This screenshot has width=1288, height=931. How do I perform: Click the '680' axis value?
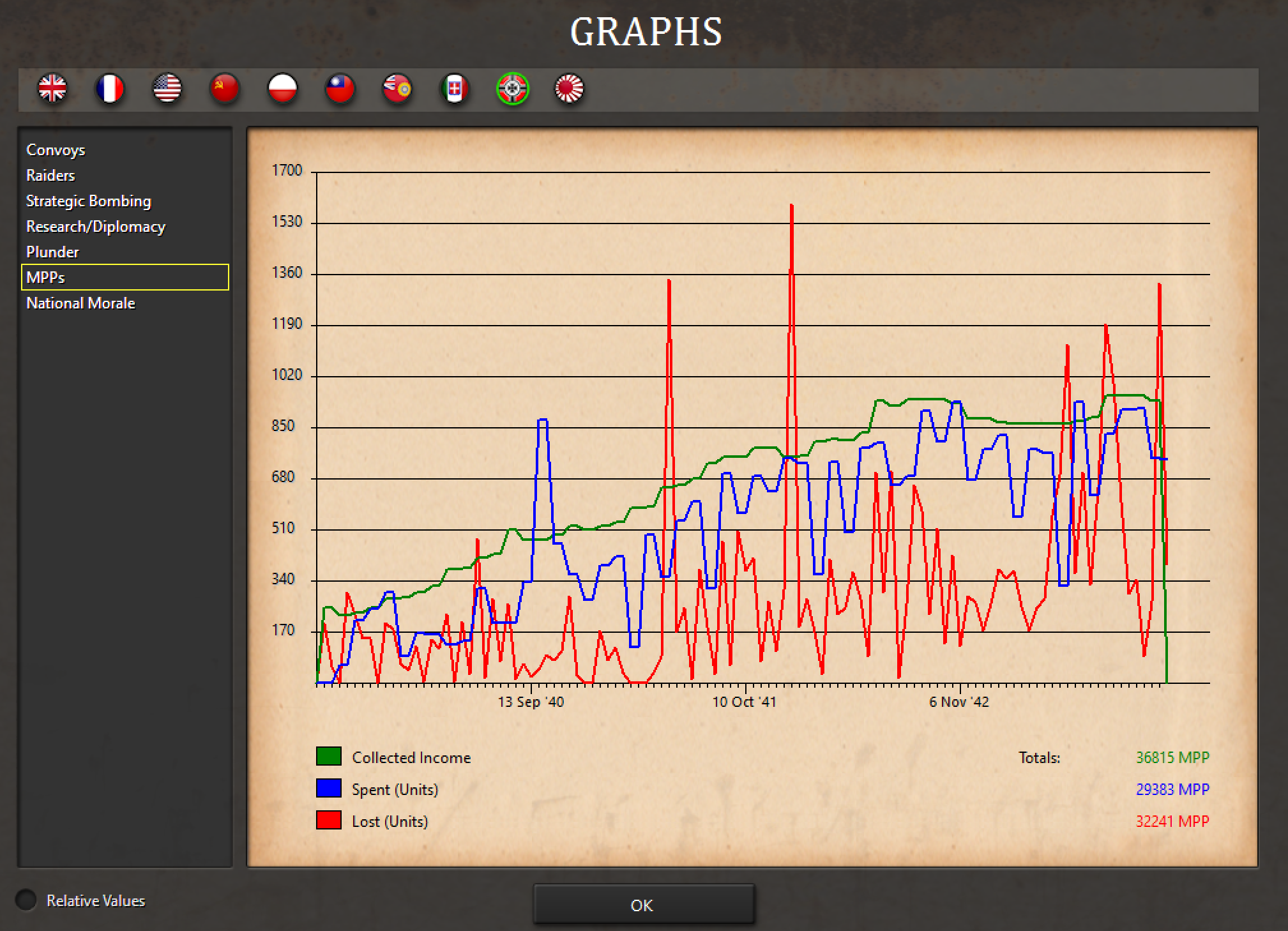(x=283, y=477)
